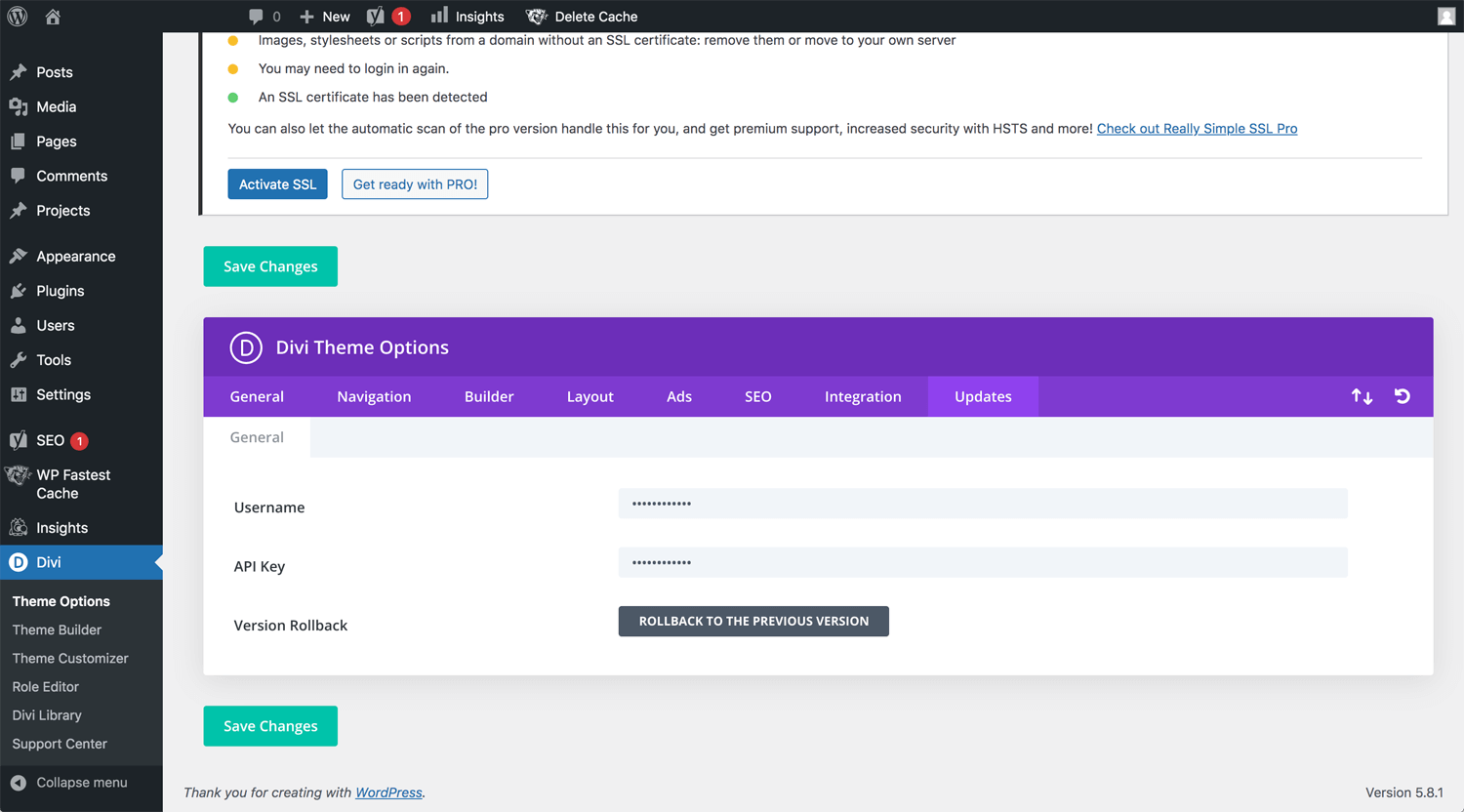Click the Media icon in sidebar
The height and width of the screenshot is (812, 1464).
(x=19, y=106)
